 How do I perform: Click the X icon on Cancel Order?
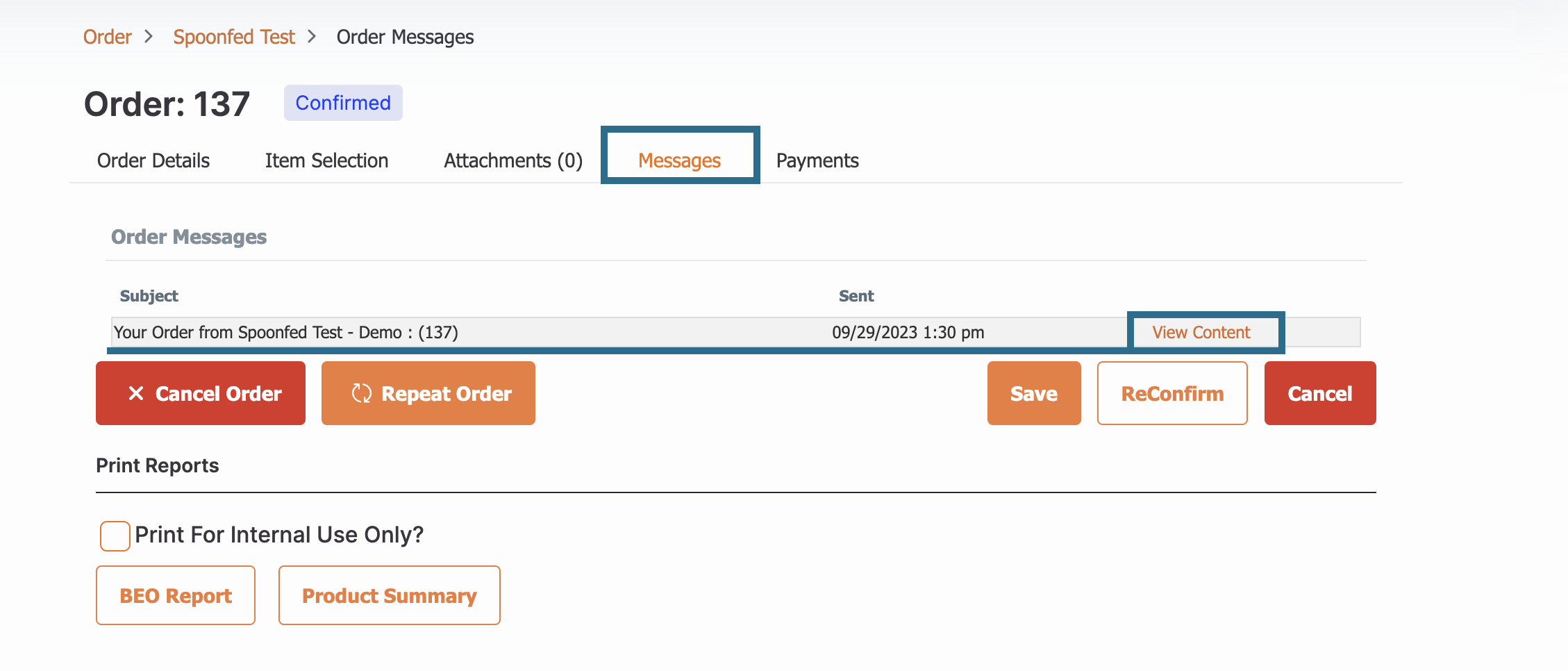tap(136, 393)
